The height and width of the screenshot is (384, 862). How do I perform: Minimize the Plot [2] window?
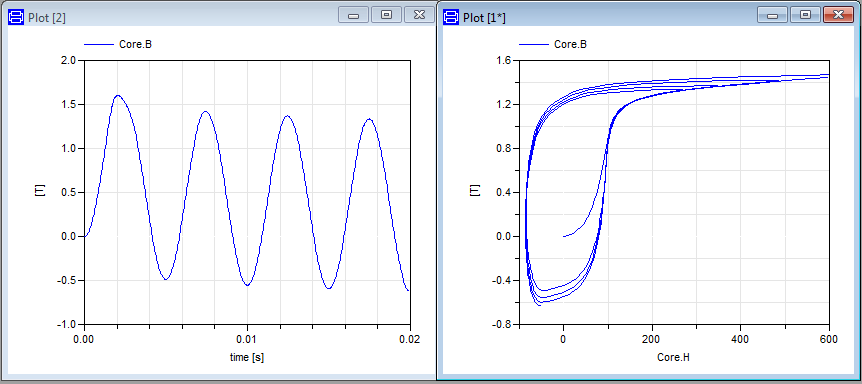(353, 15)
